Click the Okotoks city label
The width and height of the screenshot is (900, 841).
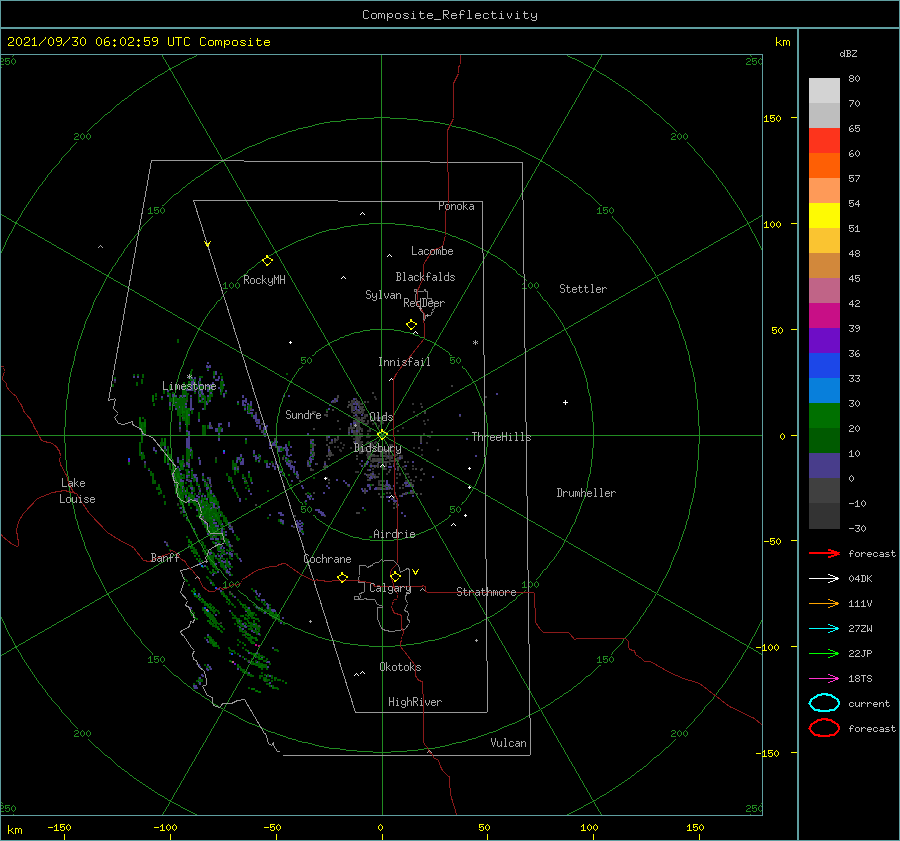pos(400,667)
